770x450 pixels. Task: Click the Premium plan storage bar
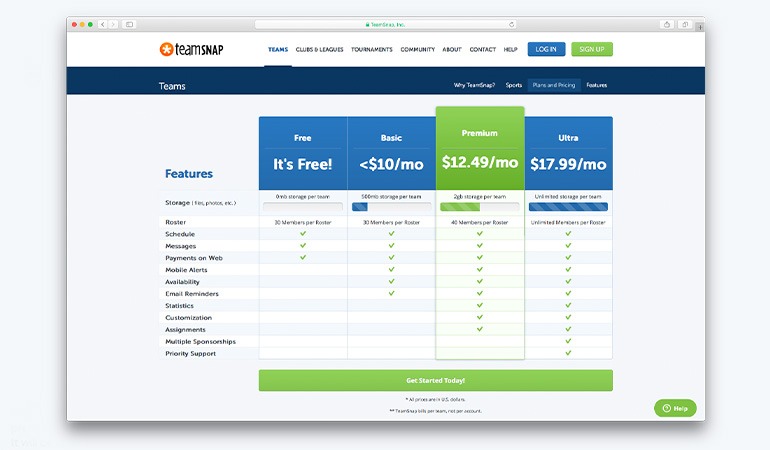(480, 207)
